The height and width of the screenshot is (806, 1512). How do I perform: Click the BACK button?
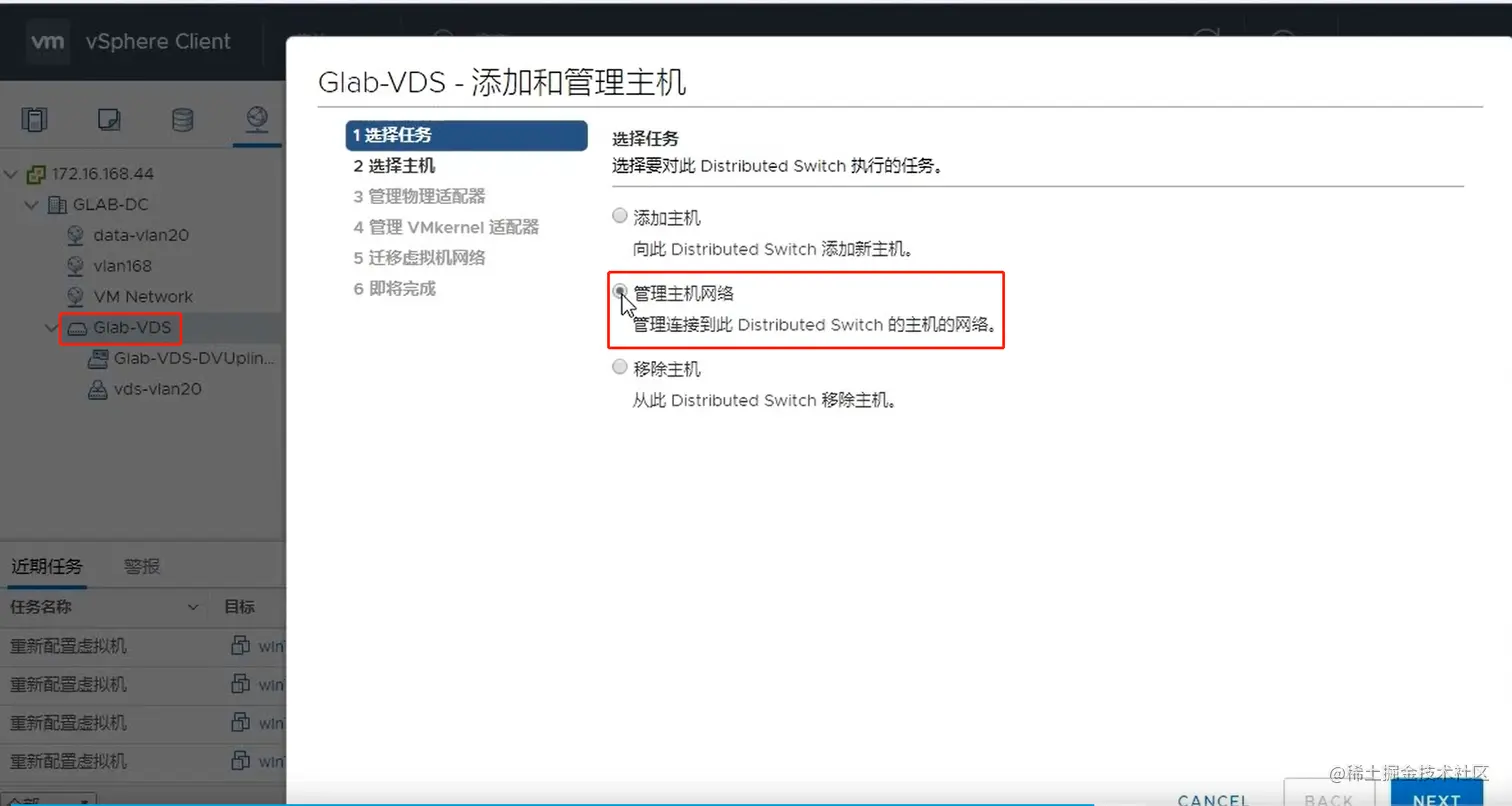[1329, 795]
